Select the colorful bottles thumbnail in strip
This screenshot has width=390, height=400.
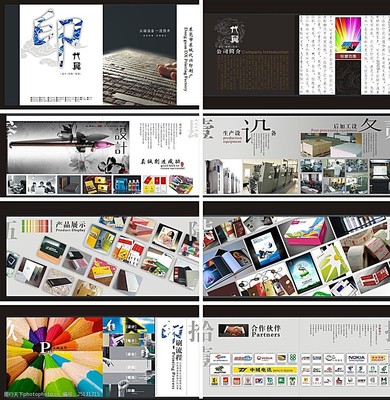[127, 184]
